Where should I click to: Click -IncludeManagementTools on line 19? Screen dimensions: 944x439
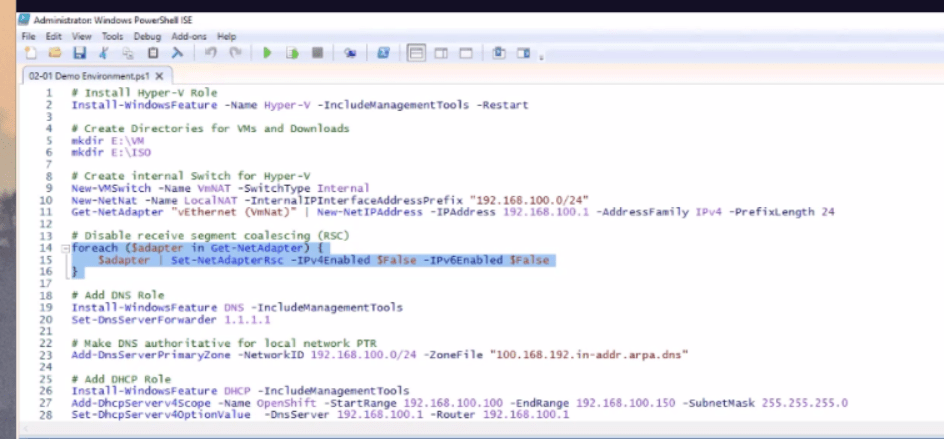point(327,307)
